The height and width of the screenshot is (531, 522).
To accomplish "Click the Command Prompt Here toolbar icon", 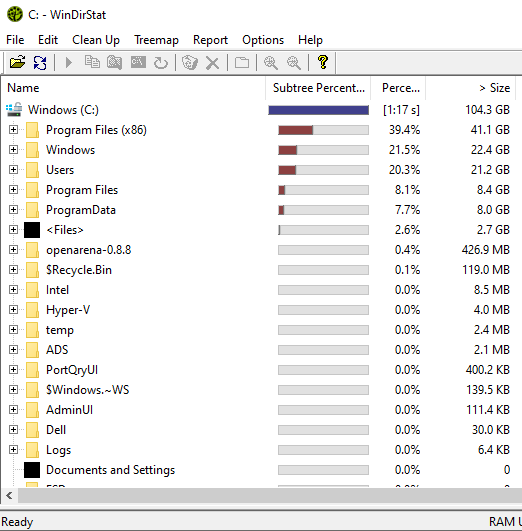I will [x=138, y=62].
